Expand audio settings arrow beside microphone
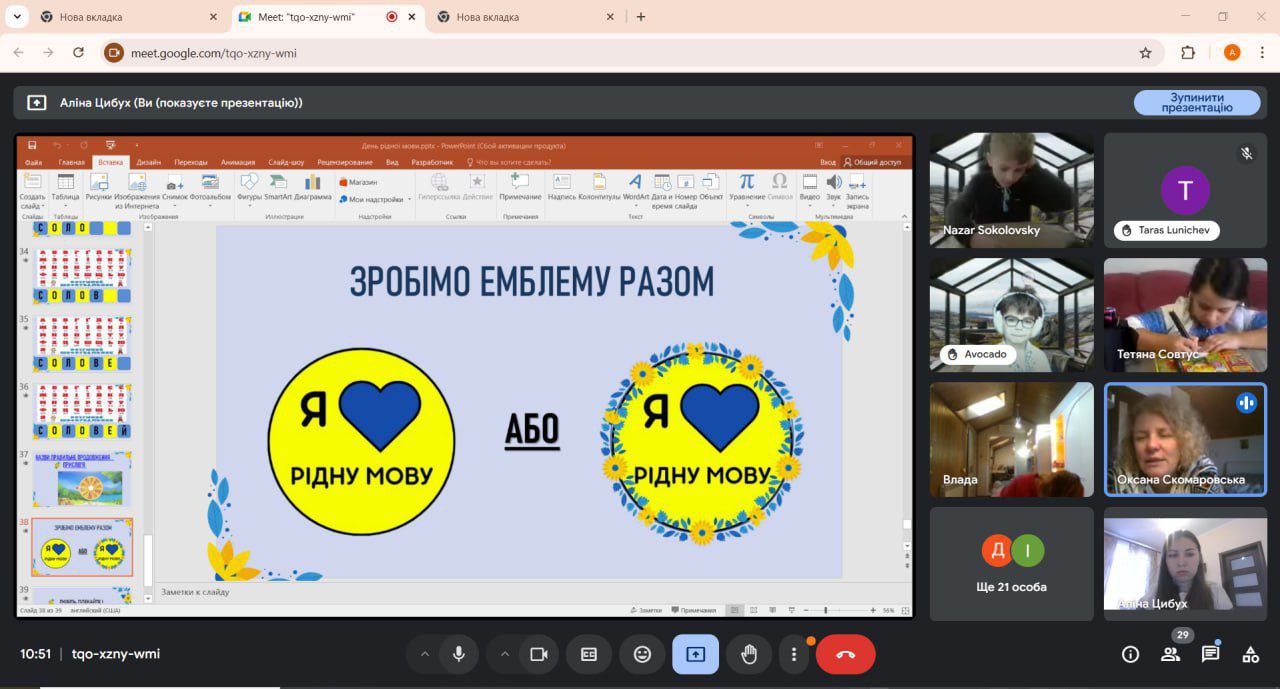1280x689 pixels. point(425,654)
